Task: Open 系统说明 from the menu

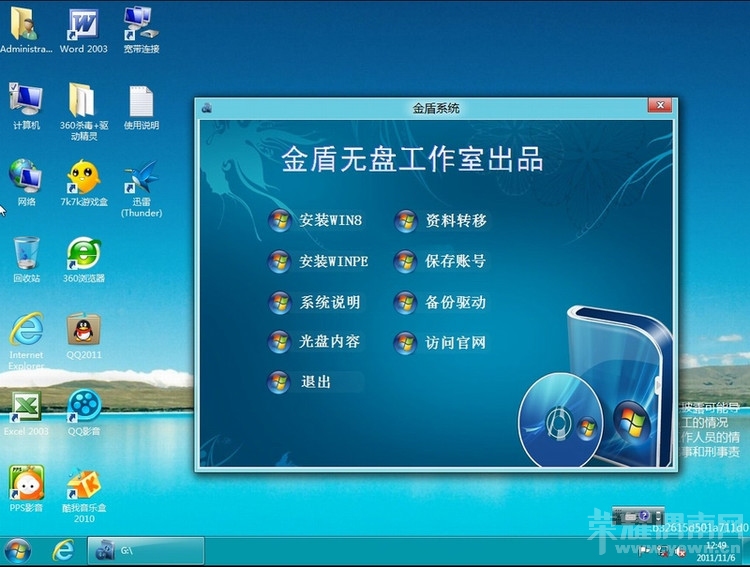Action: click(329, 302)
